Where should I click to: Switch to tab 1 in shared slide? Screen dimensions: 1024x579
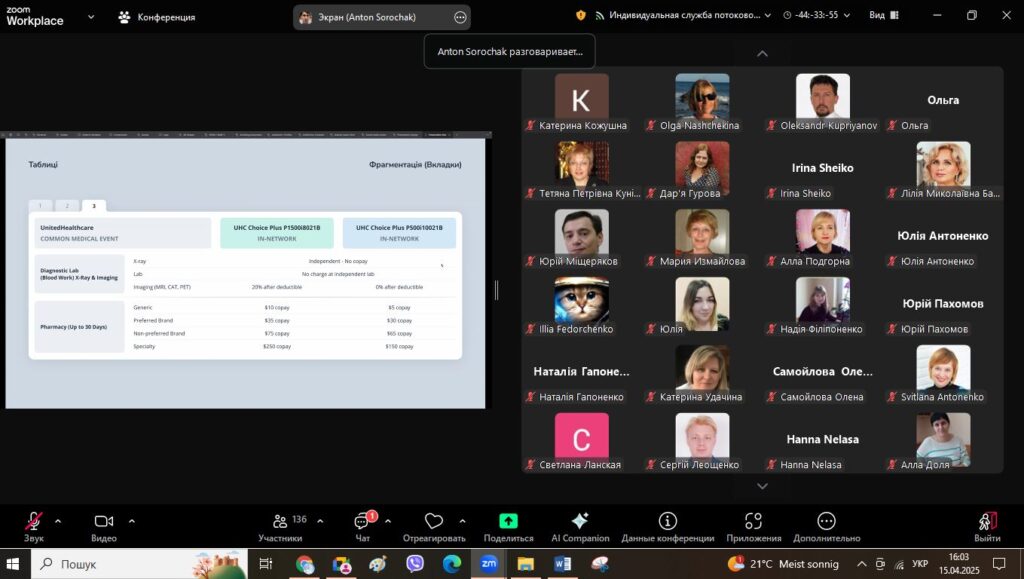tap(40, 206)
